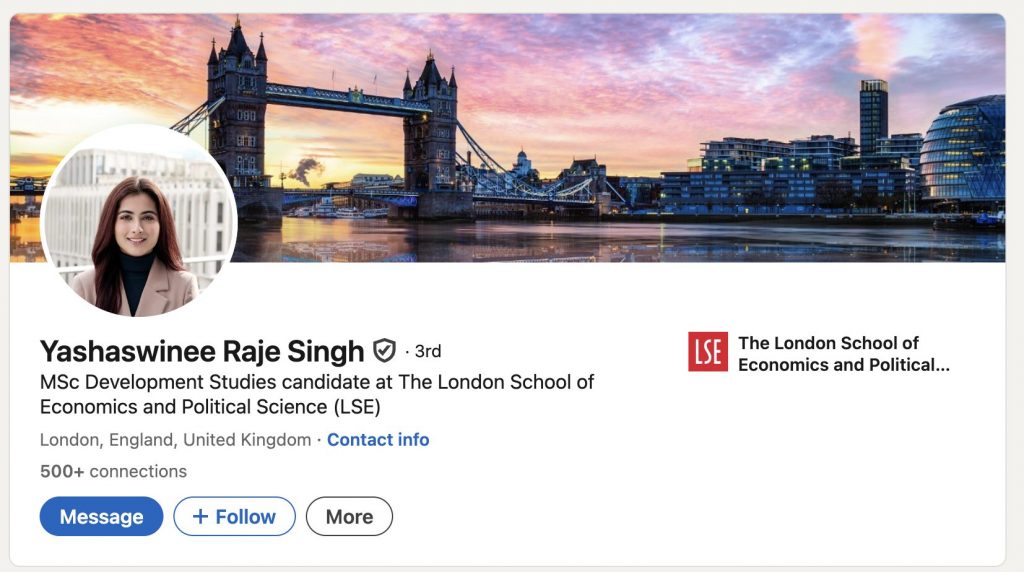Image resolution: width=1024 pixels, height=572 pixels.
Task: Select the MSc Development Studies headline text
Action: pos(317,394)
